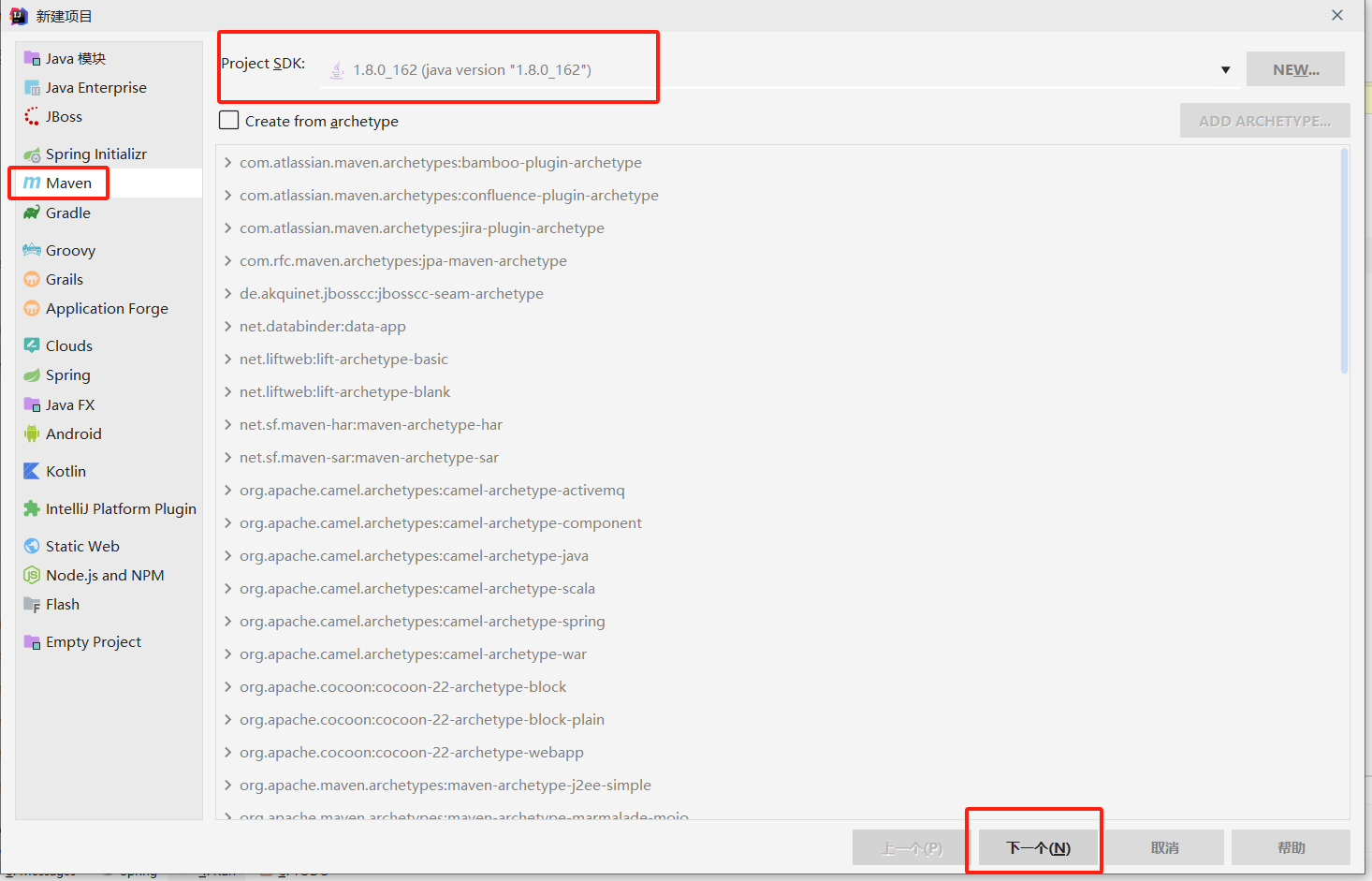Expand jpa-maven-archetype entry
The image size is (1372, 881).
[x=227, y=261]
